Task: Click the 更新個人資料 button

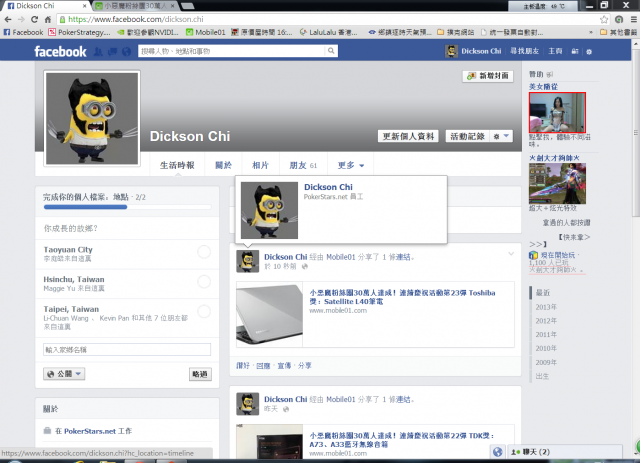Action: pos(408,136)
